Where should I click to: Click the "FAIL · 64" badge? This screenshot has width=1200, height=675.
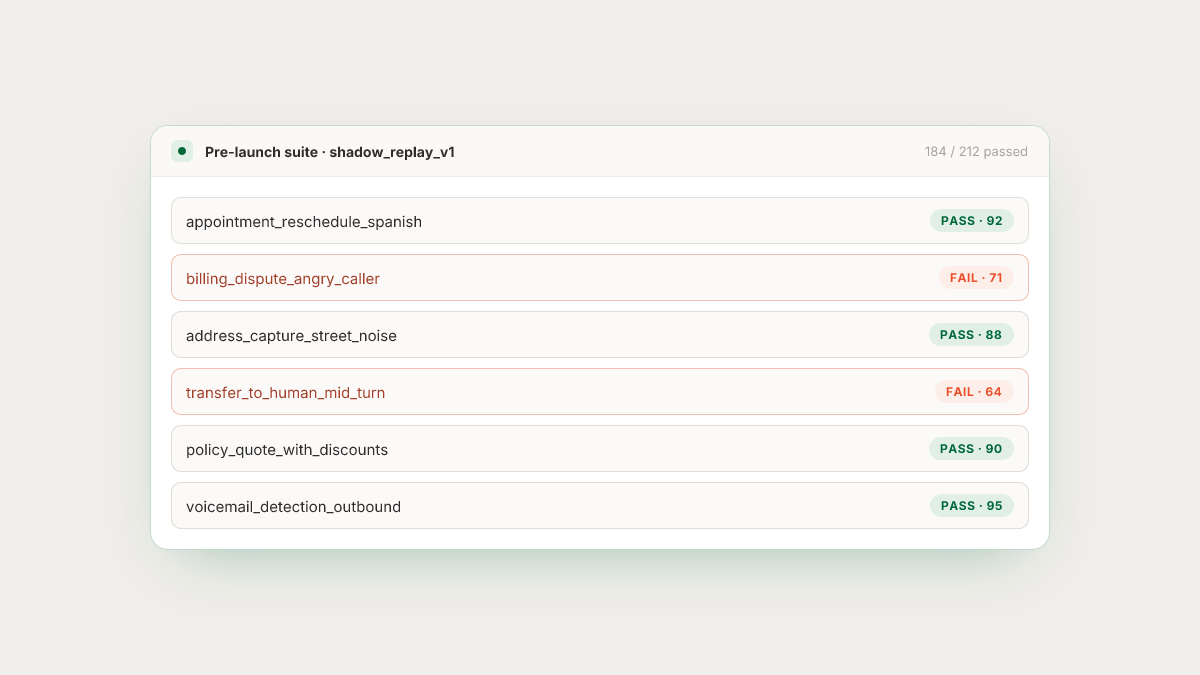click(974, 392)
